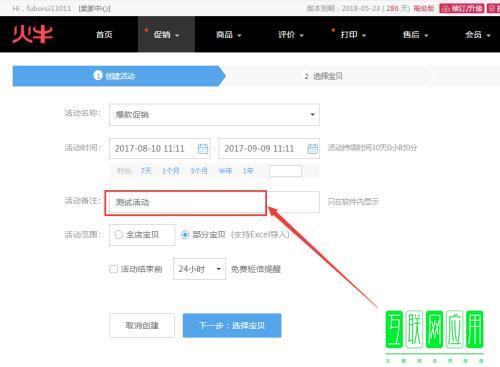The width and height of the screenshot is (500, 367).
Task: Go to 首页 in navigation bar
Action: pyautogui.click(x=104, y=34)
